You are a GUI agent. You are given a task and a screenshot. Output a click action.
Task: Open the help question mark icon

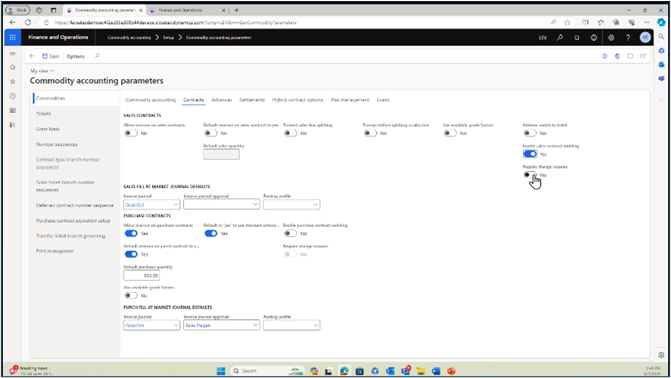628,38
